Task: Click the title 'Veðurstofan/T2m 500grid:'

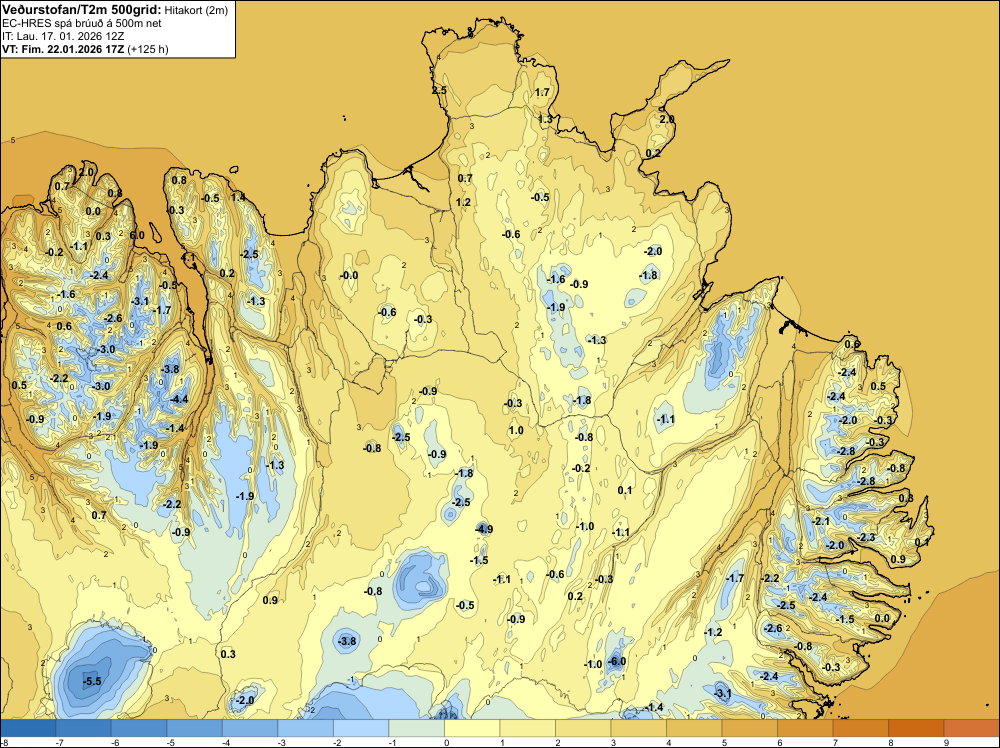Action: (x=82, y=10)
